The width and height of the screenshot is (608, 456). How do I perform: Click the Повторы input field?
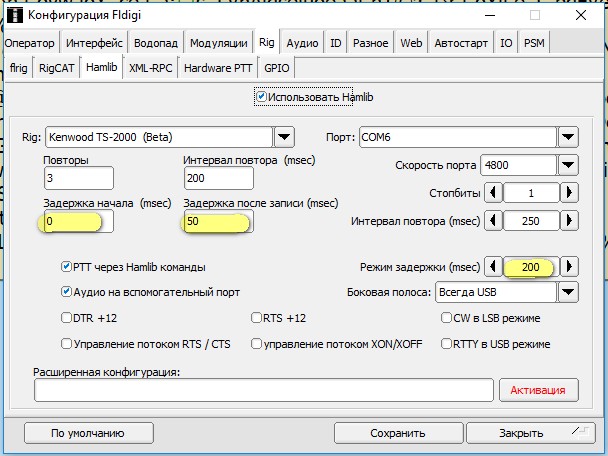tap(78, 178)
